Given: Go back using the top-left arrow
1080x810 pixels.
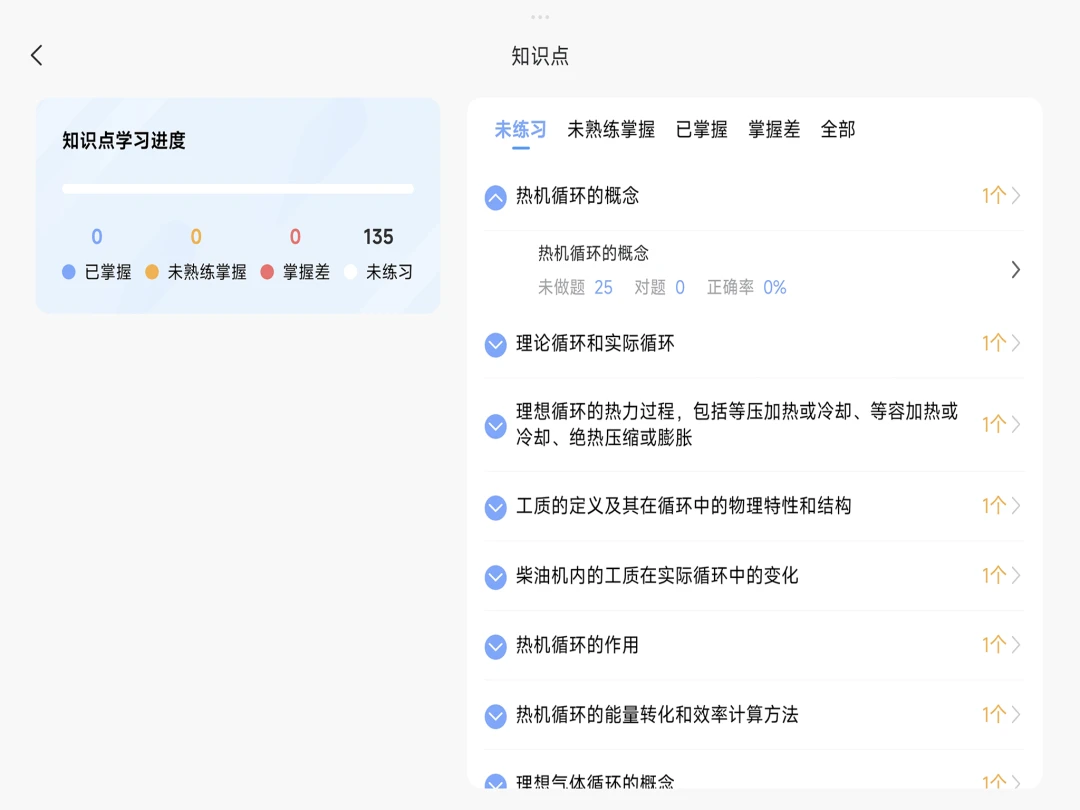Looking at the screenshot, I should pyautogui.click(x=37, y=55).
